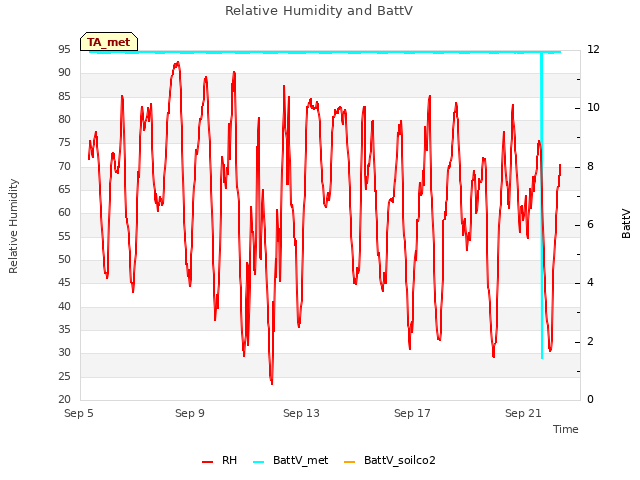Screen dimensions: 640x480
Task: Click the 'BattV' right axis title
Action: point(626,224)
